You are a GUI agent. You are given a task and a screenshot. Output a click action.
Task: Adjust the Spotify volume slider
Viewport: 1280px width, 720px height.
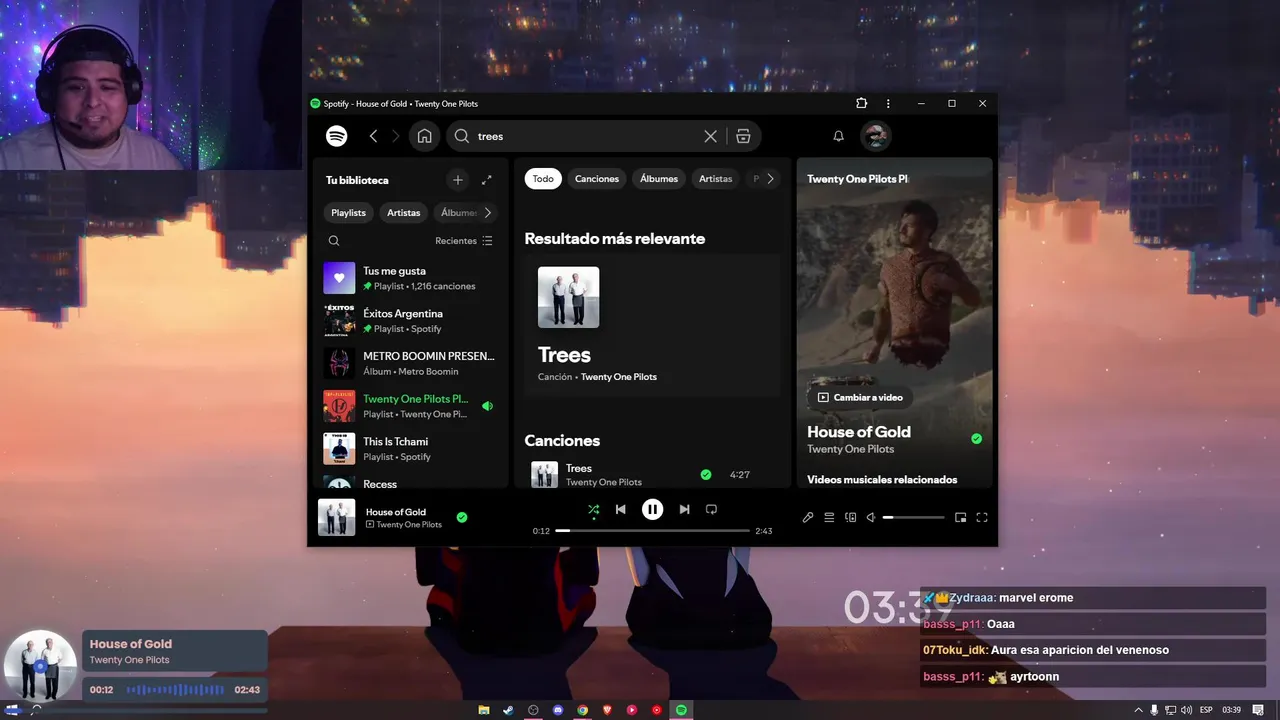913,517
